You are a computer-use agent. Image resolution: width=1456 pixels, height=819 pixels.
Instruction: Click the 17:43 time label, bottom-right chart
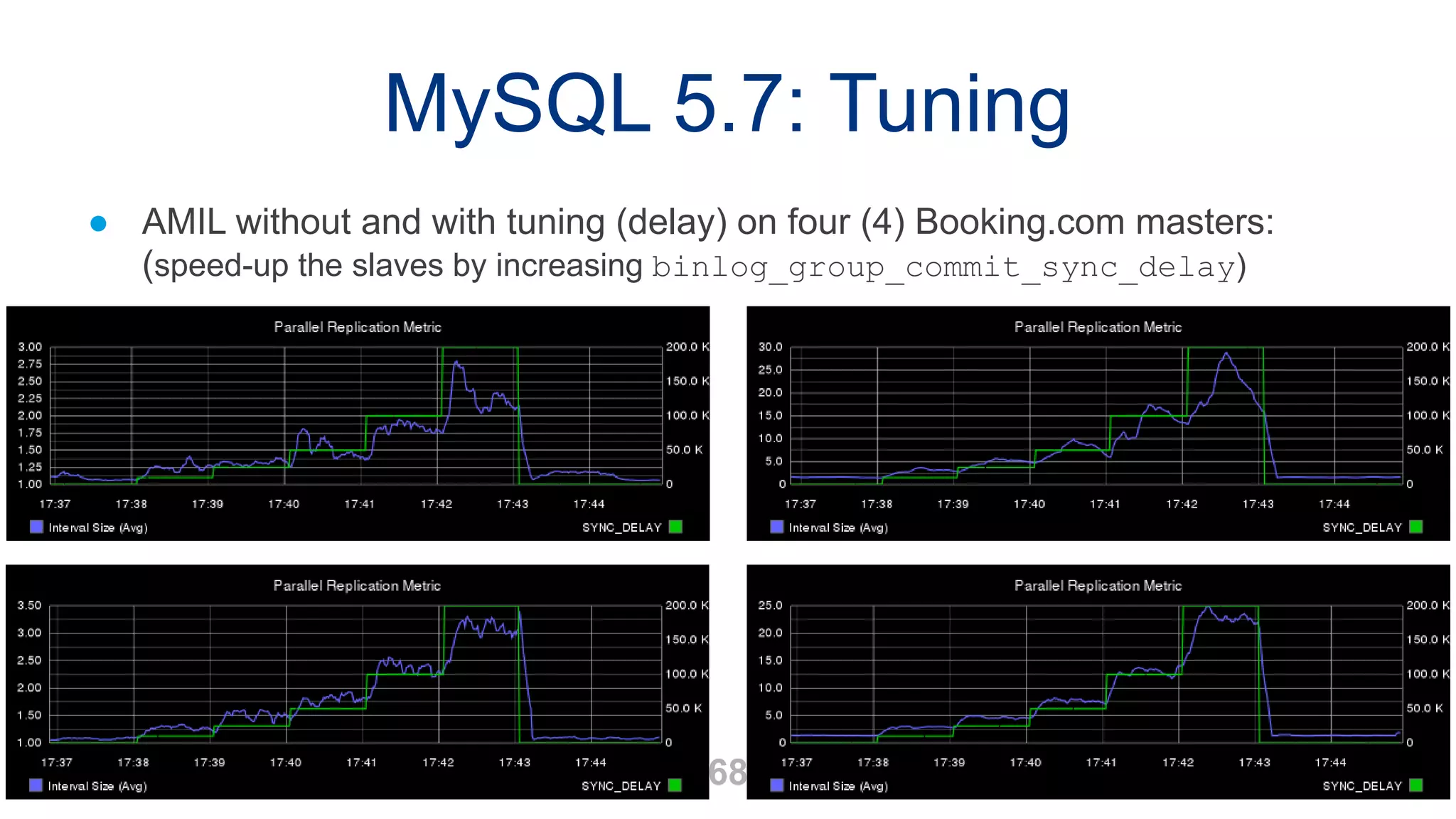coord(1254,763)
